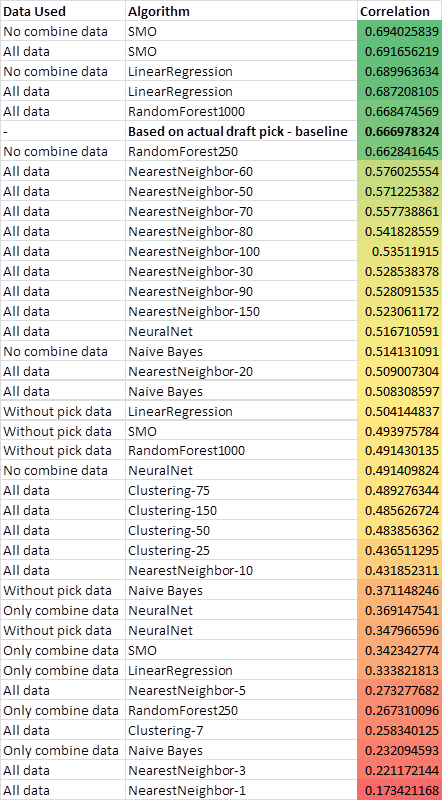Click correlation value 0.369147541
443x801 pixels.
tap(400, 611)
